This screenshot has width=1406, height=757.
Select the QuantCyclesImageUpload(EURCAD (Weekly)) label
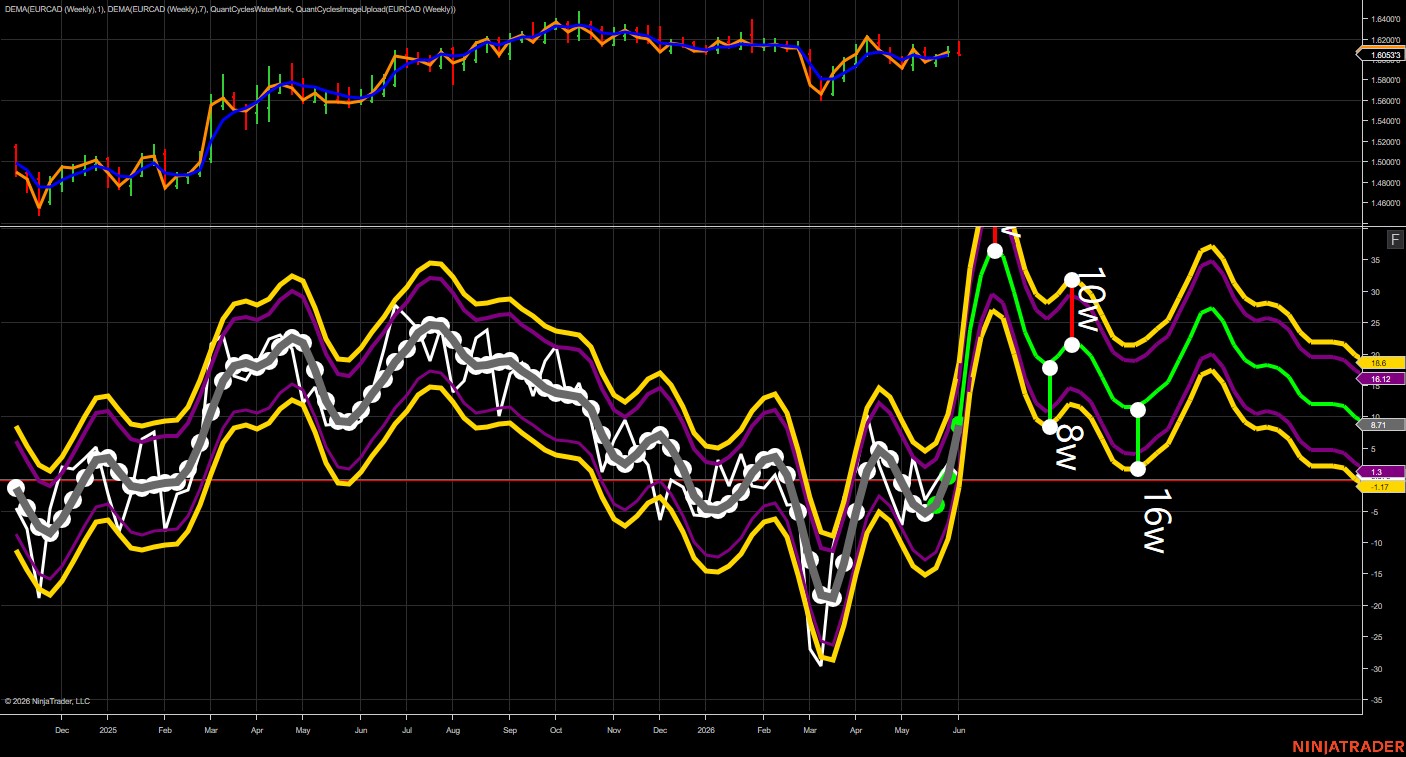click(x=376, y=9)
